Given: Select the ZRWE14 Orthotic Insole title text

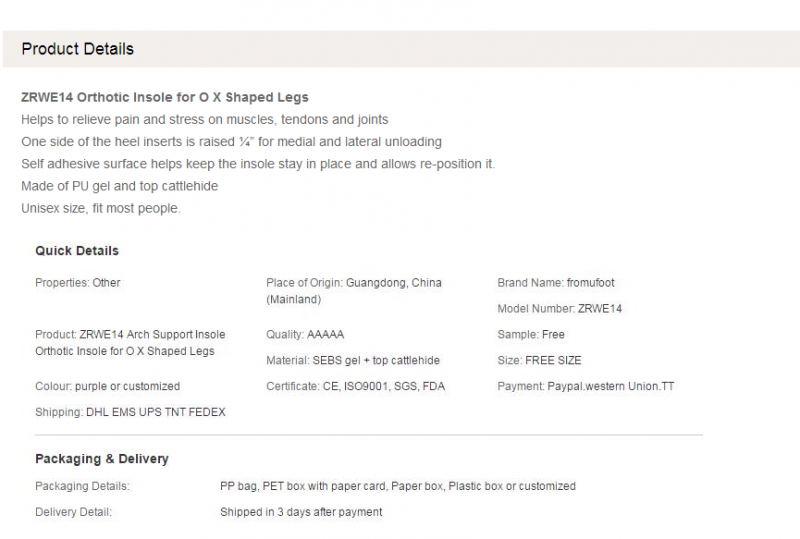Looking at the screenshot, I should pos(165,97).
